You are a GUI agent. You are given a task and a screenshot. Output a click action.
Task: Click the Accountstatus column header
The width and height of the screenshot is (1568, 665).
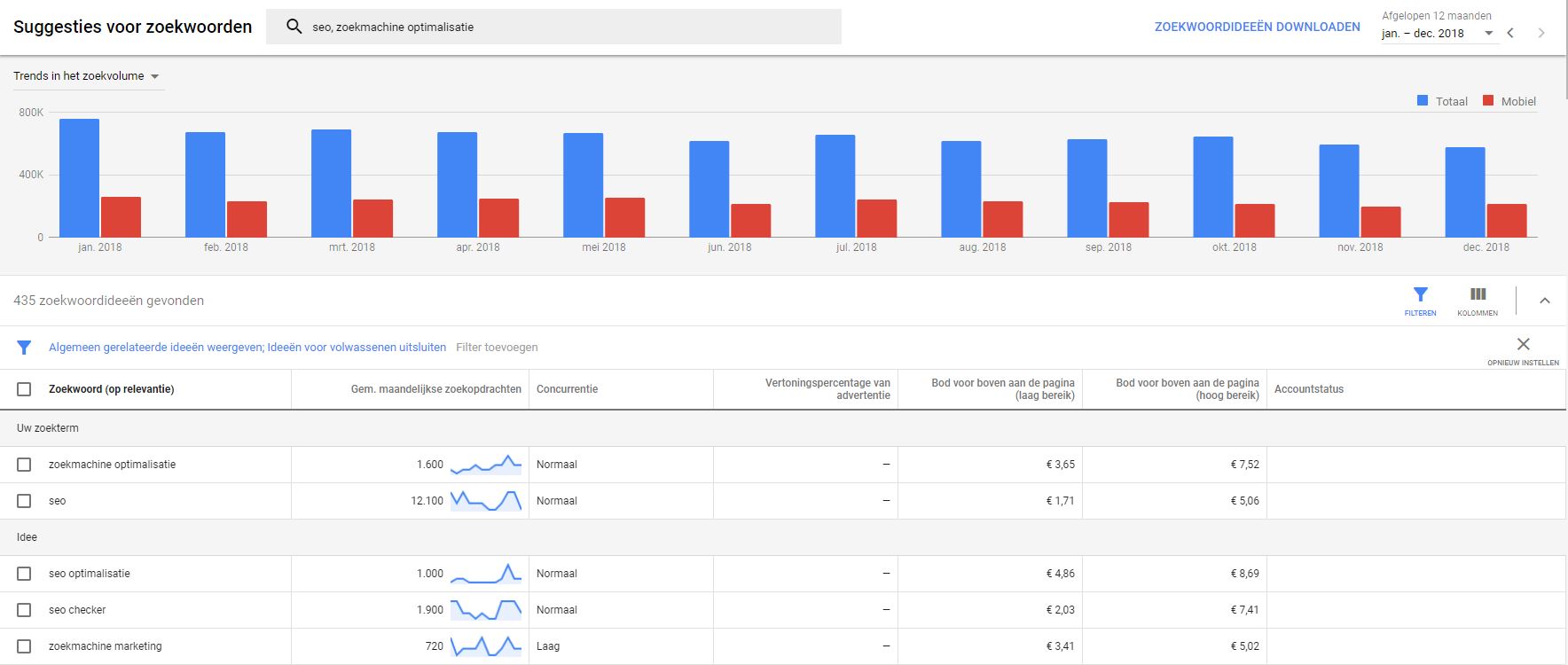point(1308,389)
